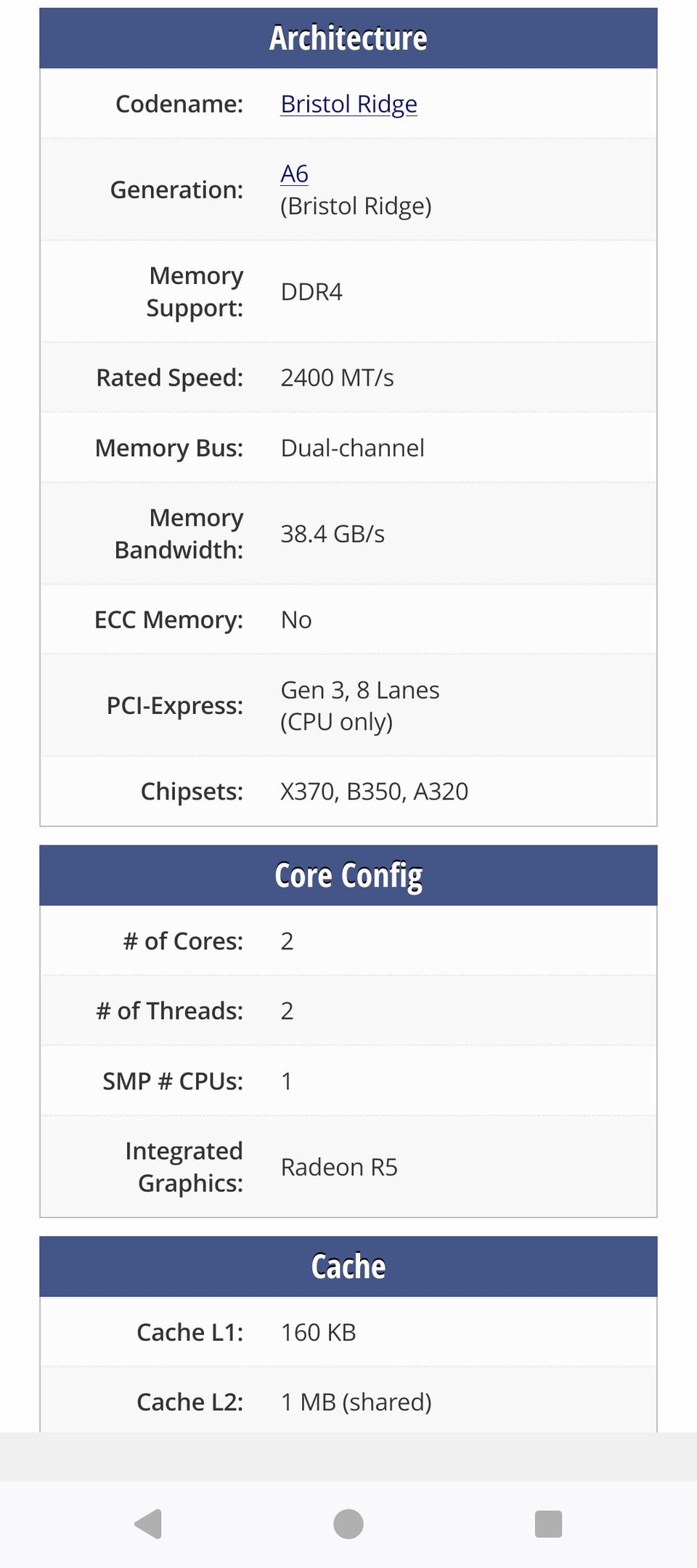The height and width of the screenshot is (1568, 697).
Task: Click the ECC Memory label
Action: click(x=168, y=620)
